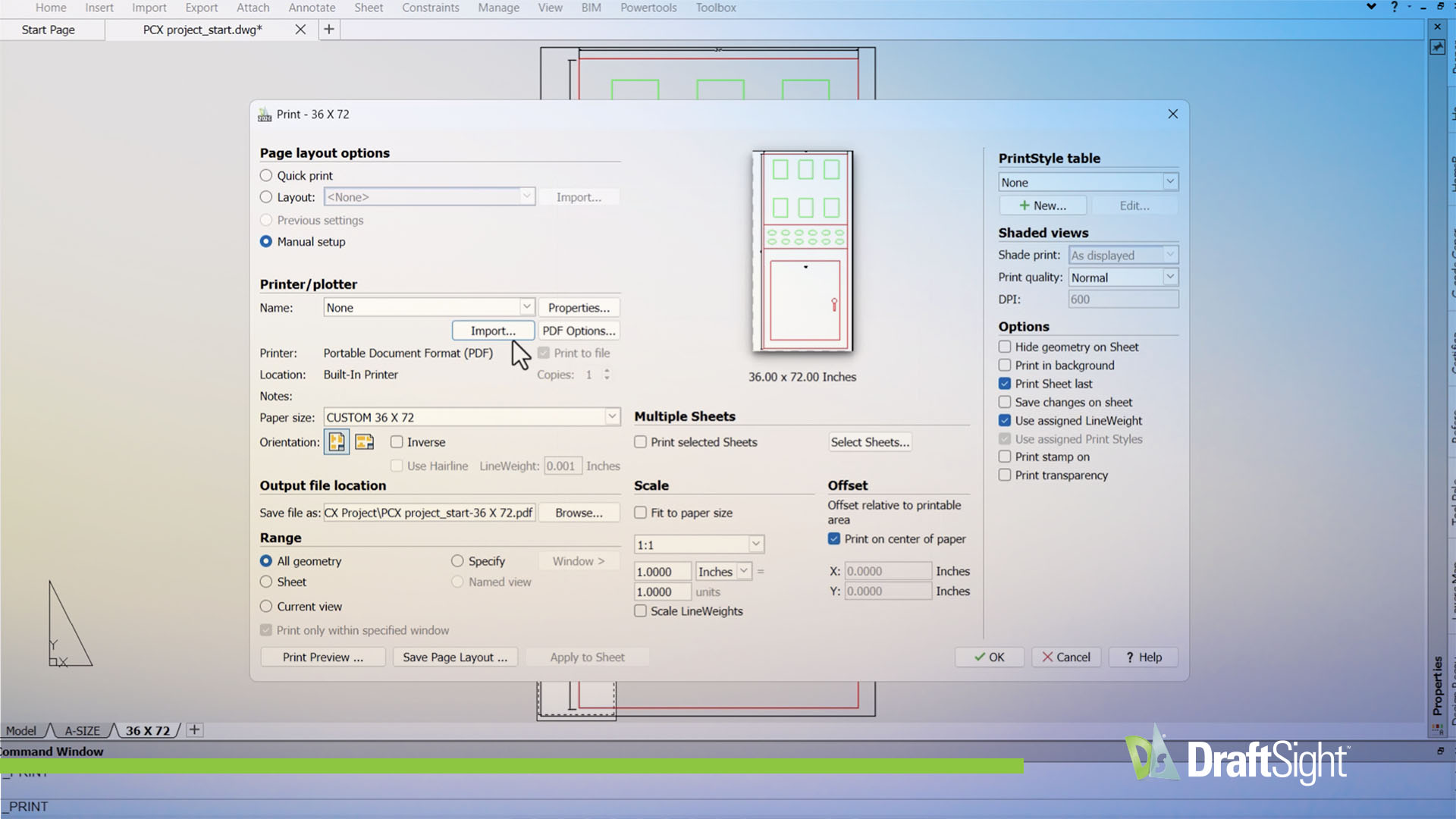Toggle Print on center of paper
Image resolution: width=1456 pixels, height=819 pixels.
(x=834, y=538)
